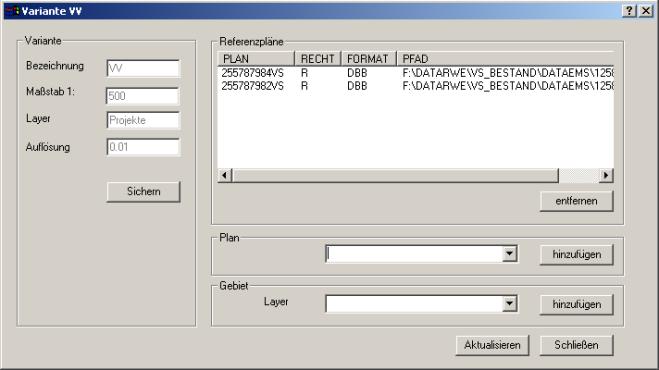
Task: Click the left arrow of horizontal scrollbar
Action: [225, 175]
